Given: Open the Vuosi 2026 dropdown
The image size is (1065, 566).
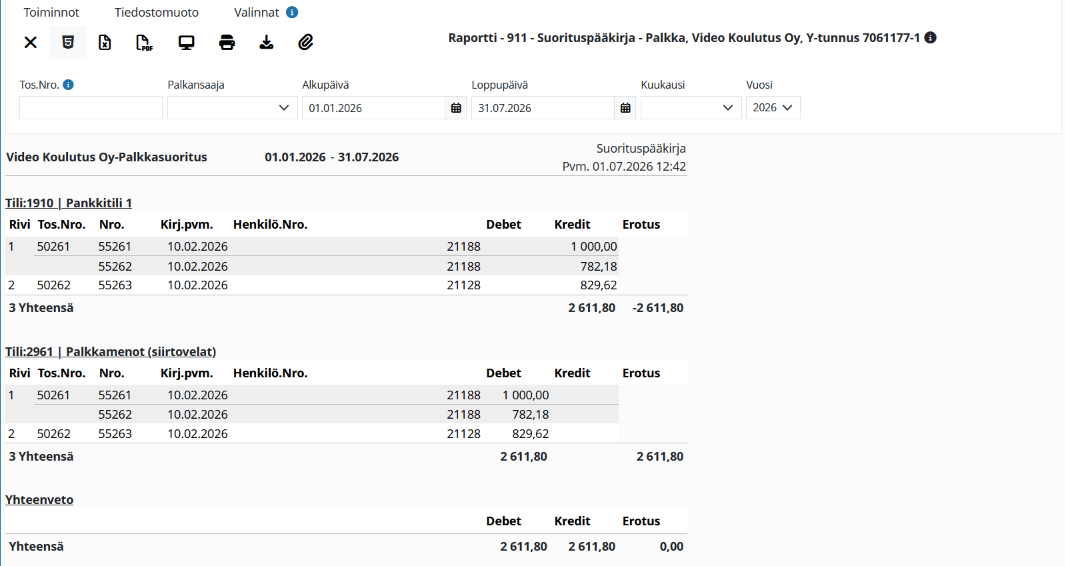Looking at the screenshot, I should (773, 108).
